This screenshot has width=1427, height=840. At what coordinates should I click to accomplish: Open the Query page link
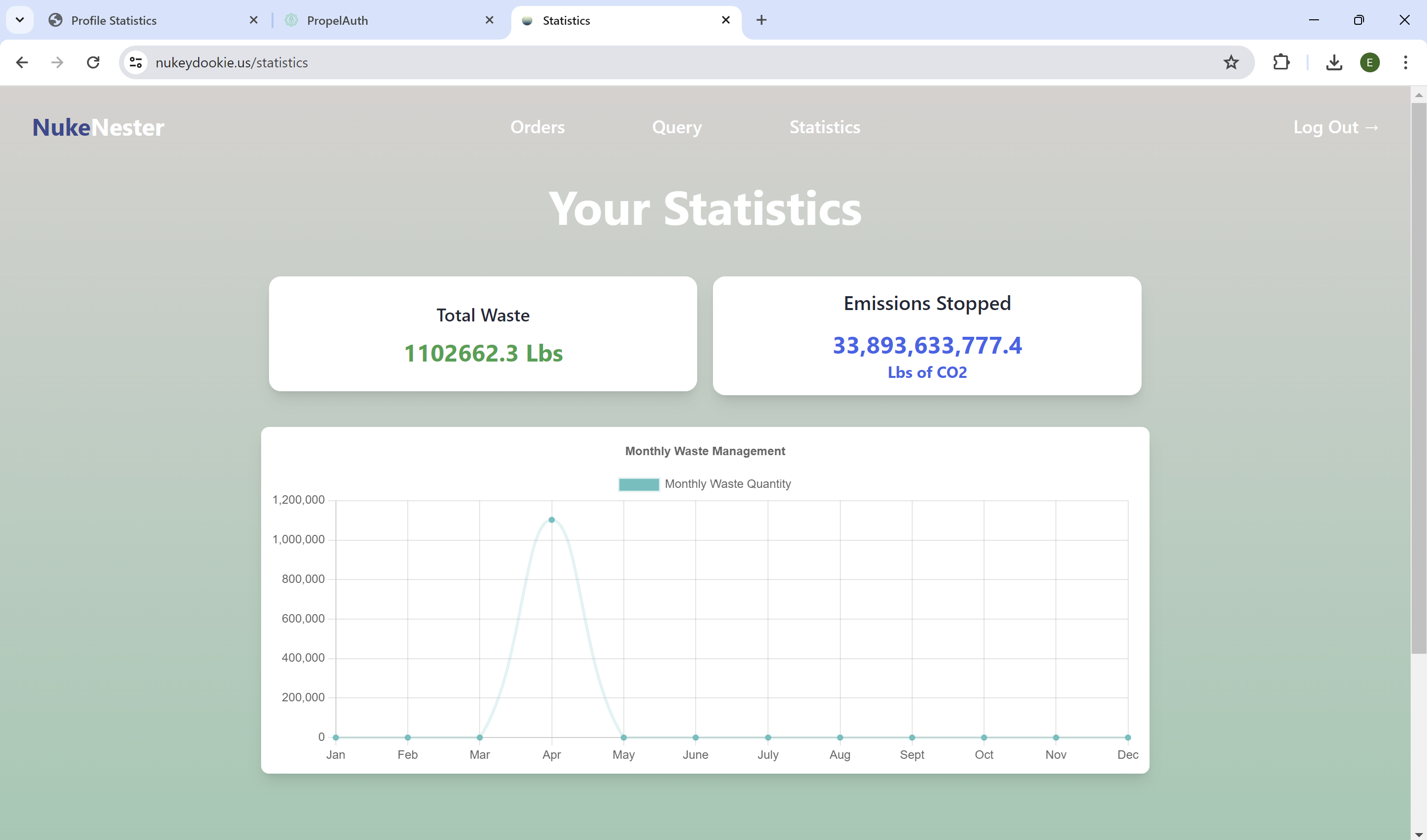pos(677,127)
